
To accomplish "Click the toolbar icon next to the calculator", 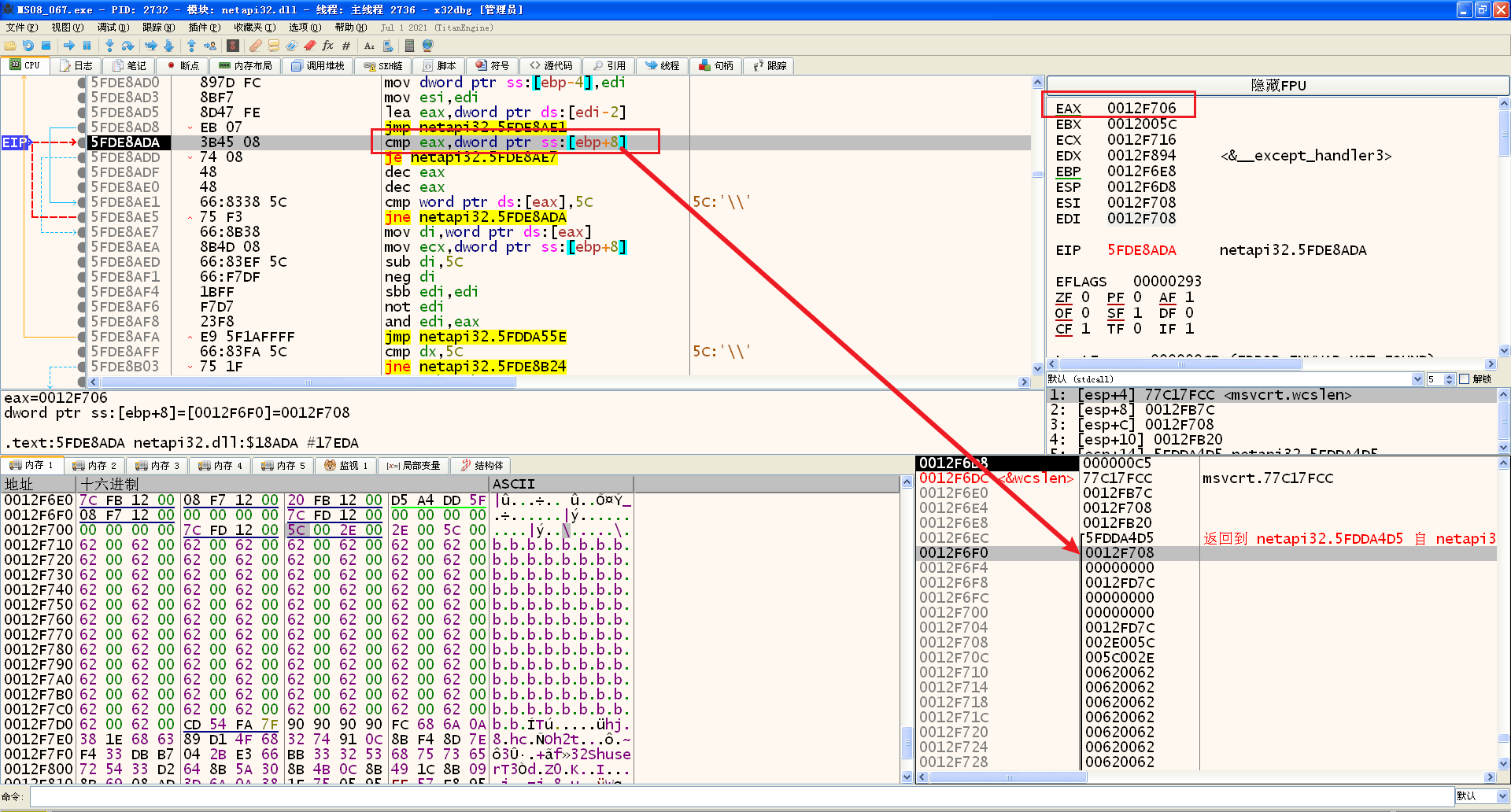I will tap(387, 46).
